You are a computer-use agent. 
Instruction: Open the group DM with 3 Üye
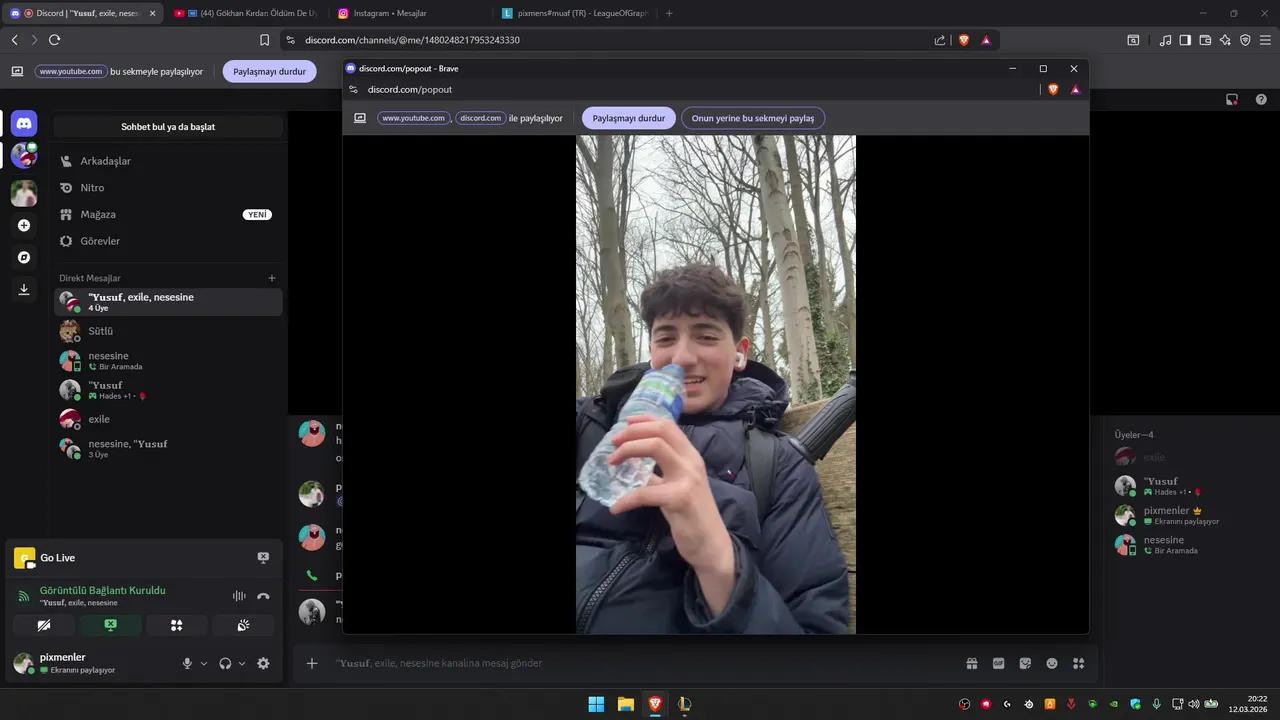(x=168, y=448)
